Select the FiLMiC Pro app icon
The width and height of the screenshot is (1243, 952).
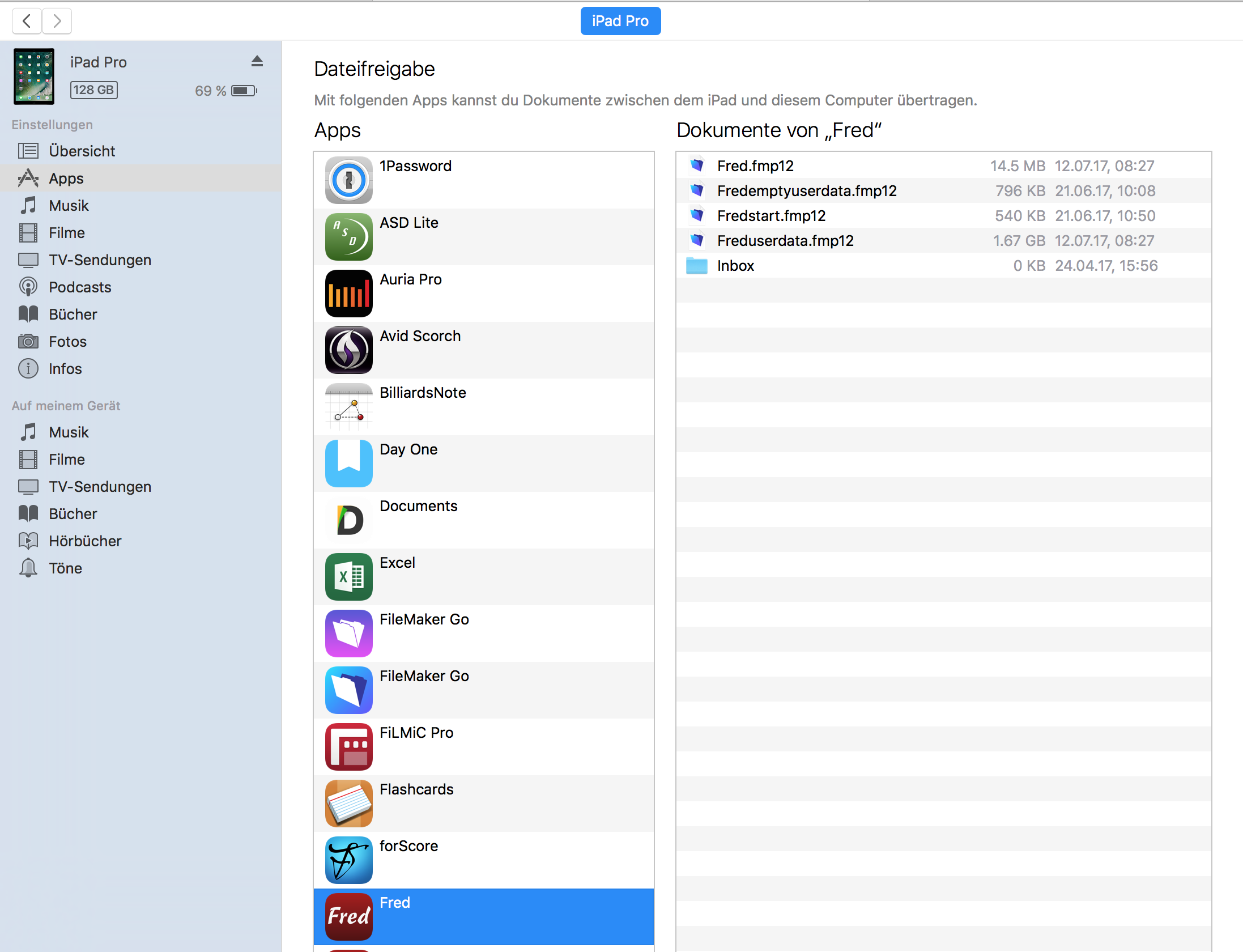[x=348, y=747]
